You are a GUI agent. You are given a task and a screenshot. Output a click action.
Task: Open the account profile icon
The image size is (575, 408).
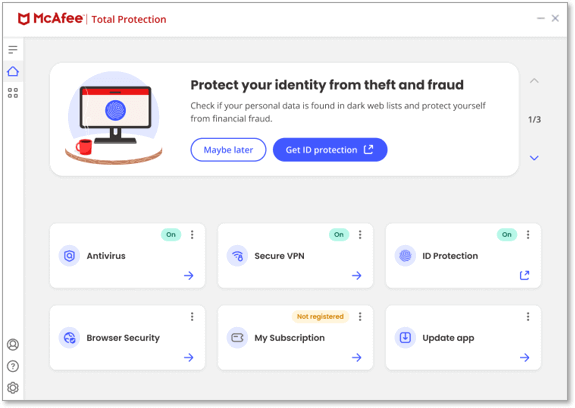coord(13,344)
